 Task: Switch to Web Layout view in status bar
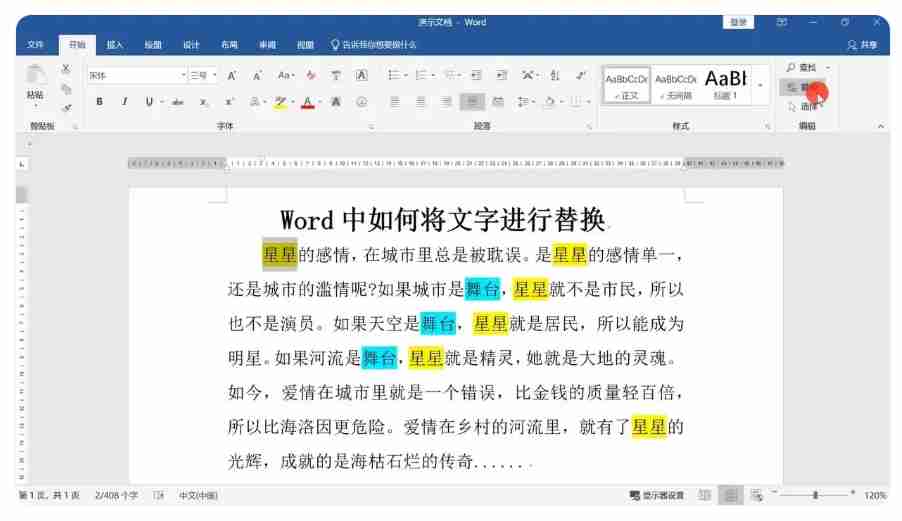[x=756, y=495]
